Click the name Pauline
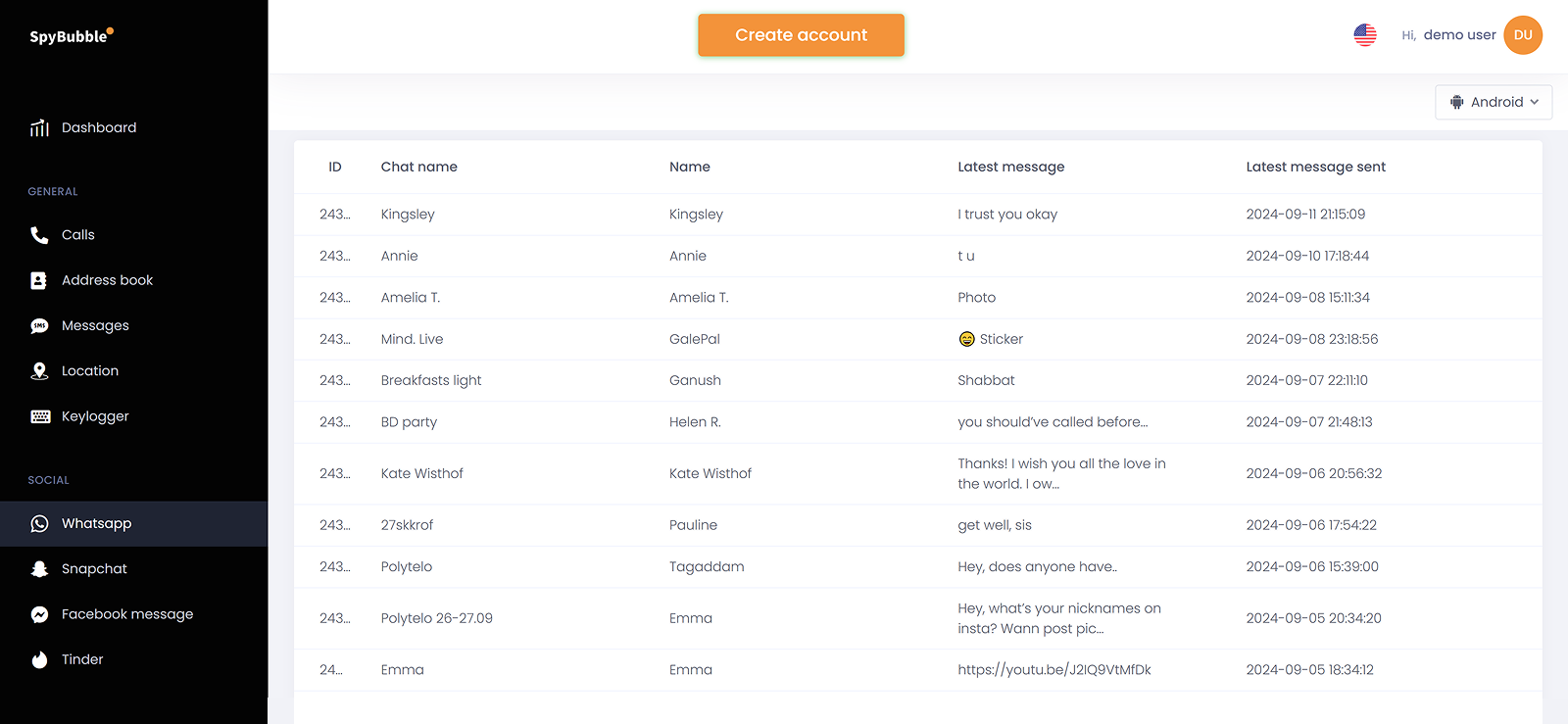This screenshot has width=1568, height=724. (694, 525)
